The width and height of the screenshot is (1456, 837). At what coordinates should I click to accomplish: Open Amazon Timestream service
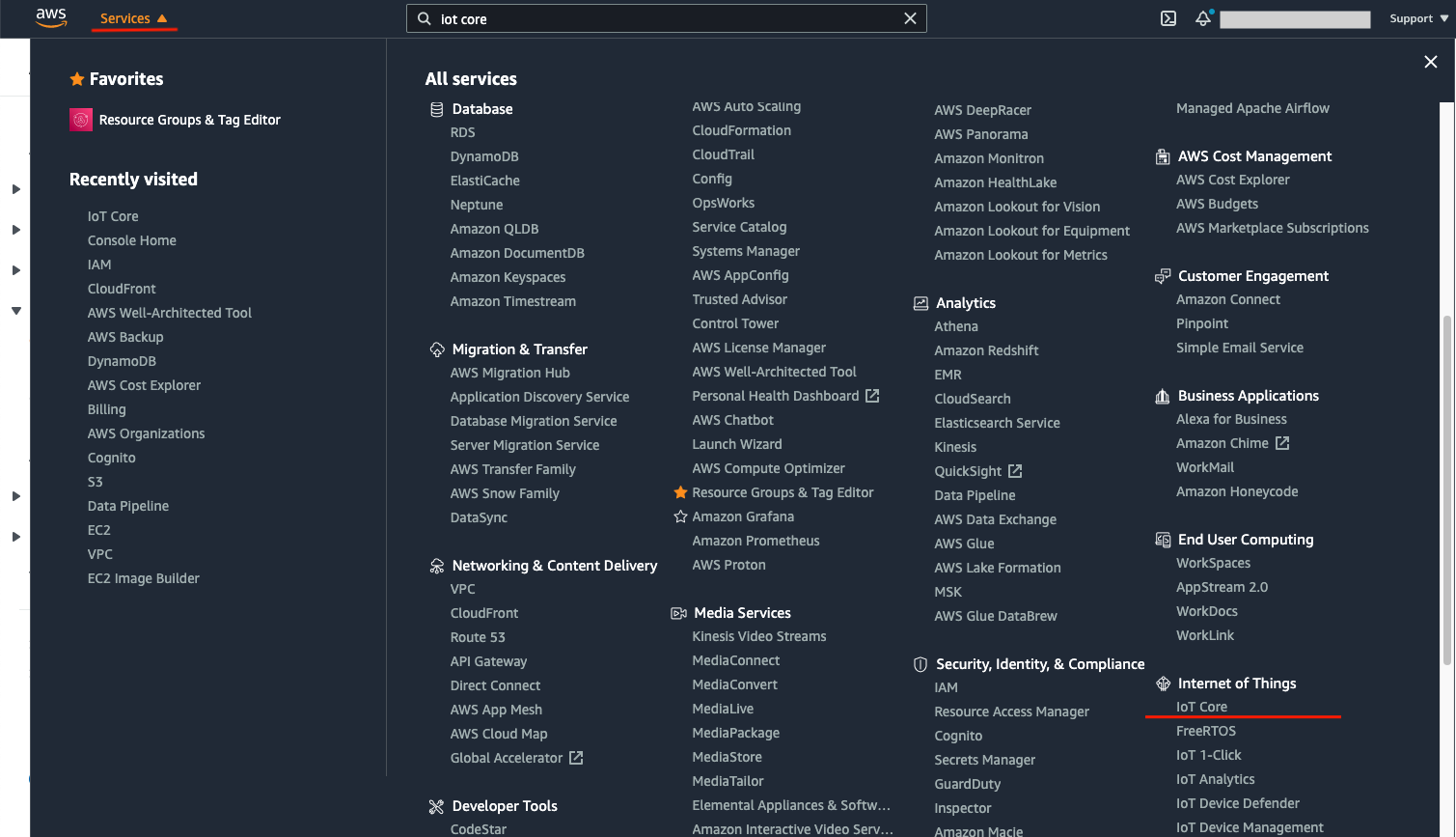click(x=513, y=301)
